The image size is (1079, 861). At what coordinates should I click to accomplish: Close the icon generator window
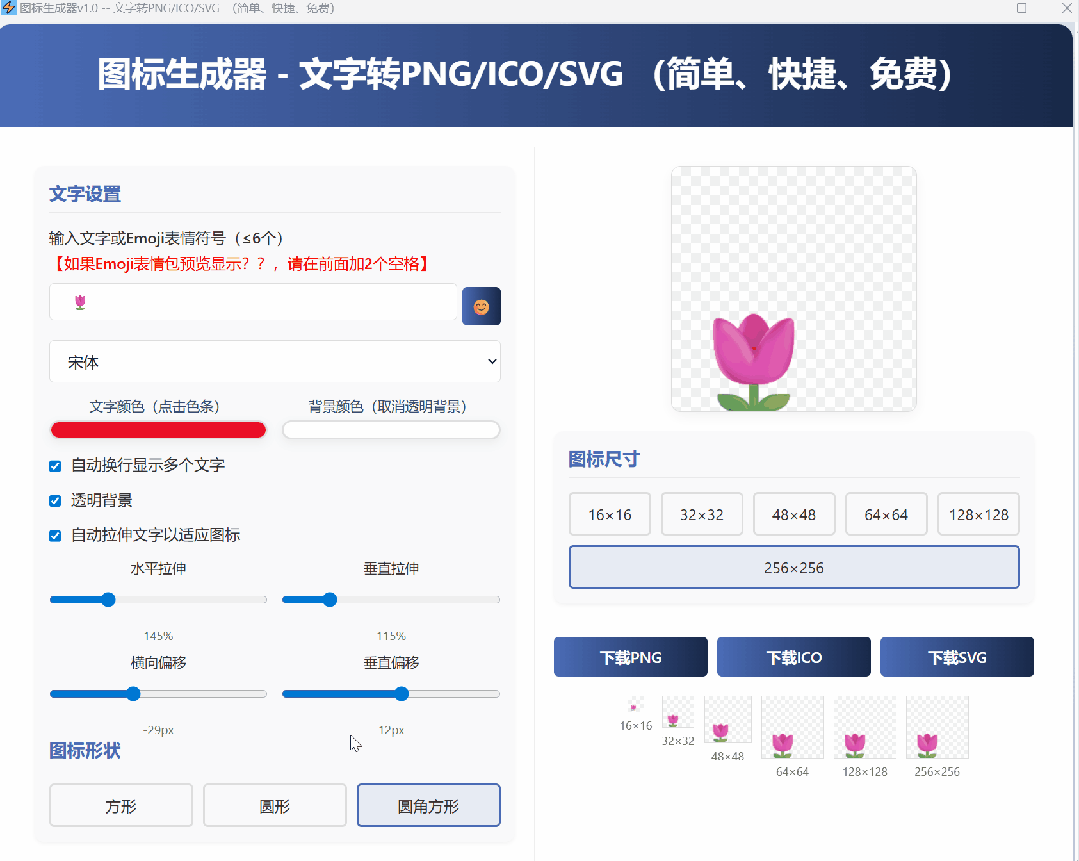(1066, 8)
